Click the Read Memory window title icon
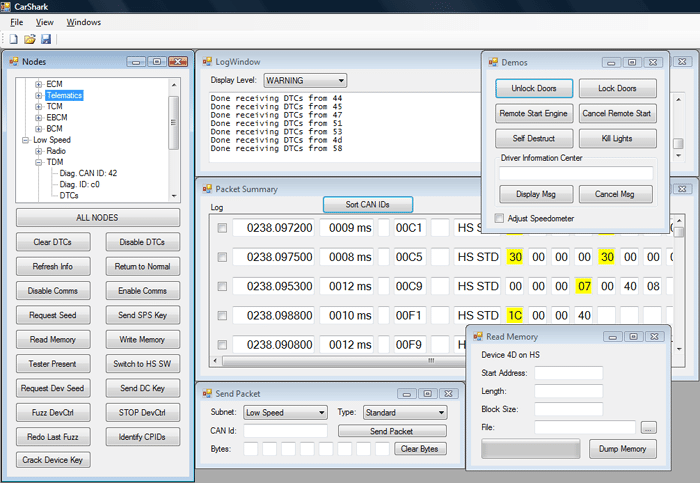This screenshot has width=700, height=483. tap(478, 336)
